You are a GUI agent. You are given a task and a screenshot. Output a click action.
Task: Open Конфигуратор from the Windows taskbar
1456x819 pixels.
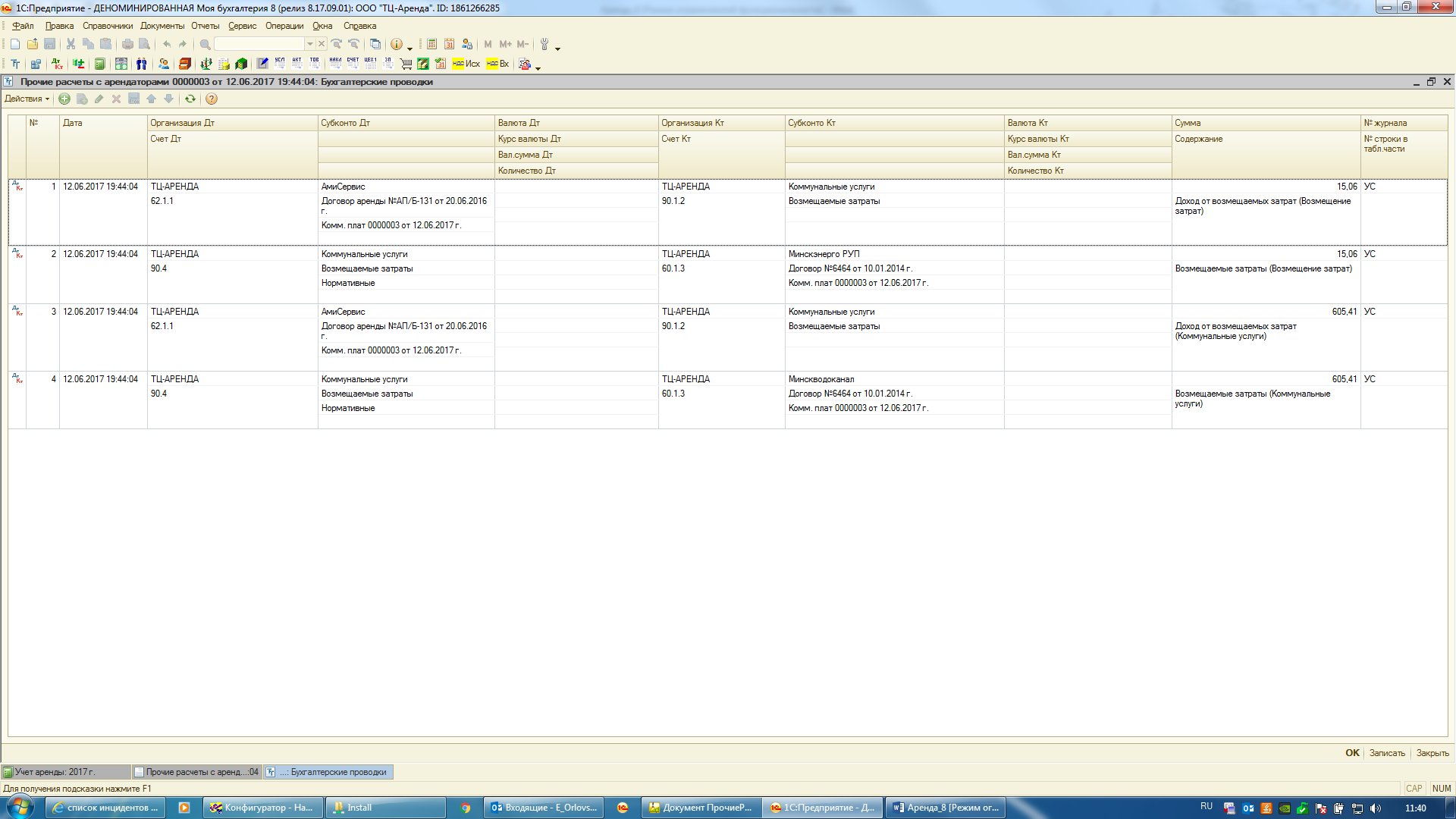point(262,808)
